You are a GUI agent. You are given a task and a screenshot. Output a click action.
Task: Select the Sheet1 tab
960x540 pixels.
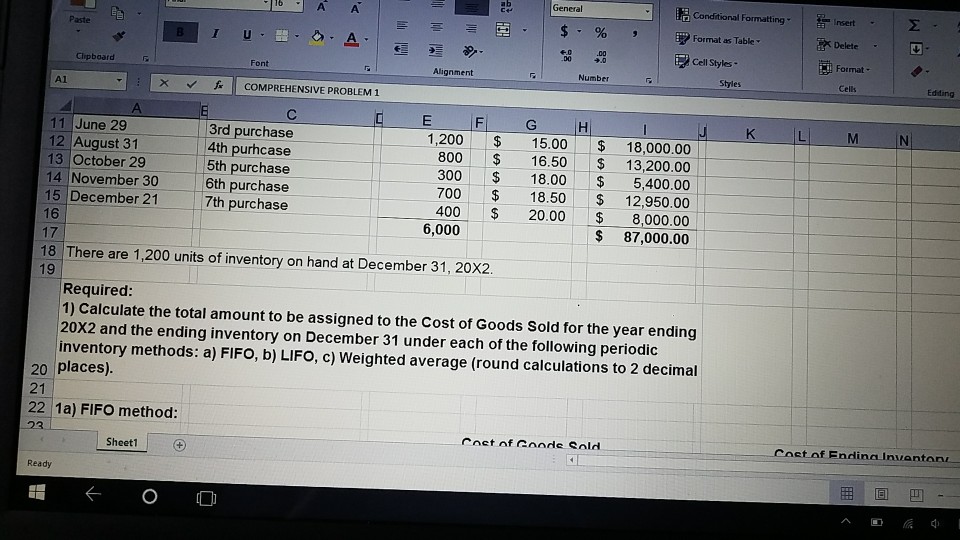(122, 442)
